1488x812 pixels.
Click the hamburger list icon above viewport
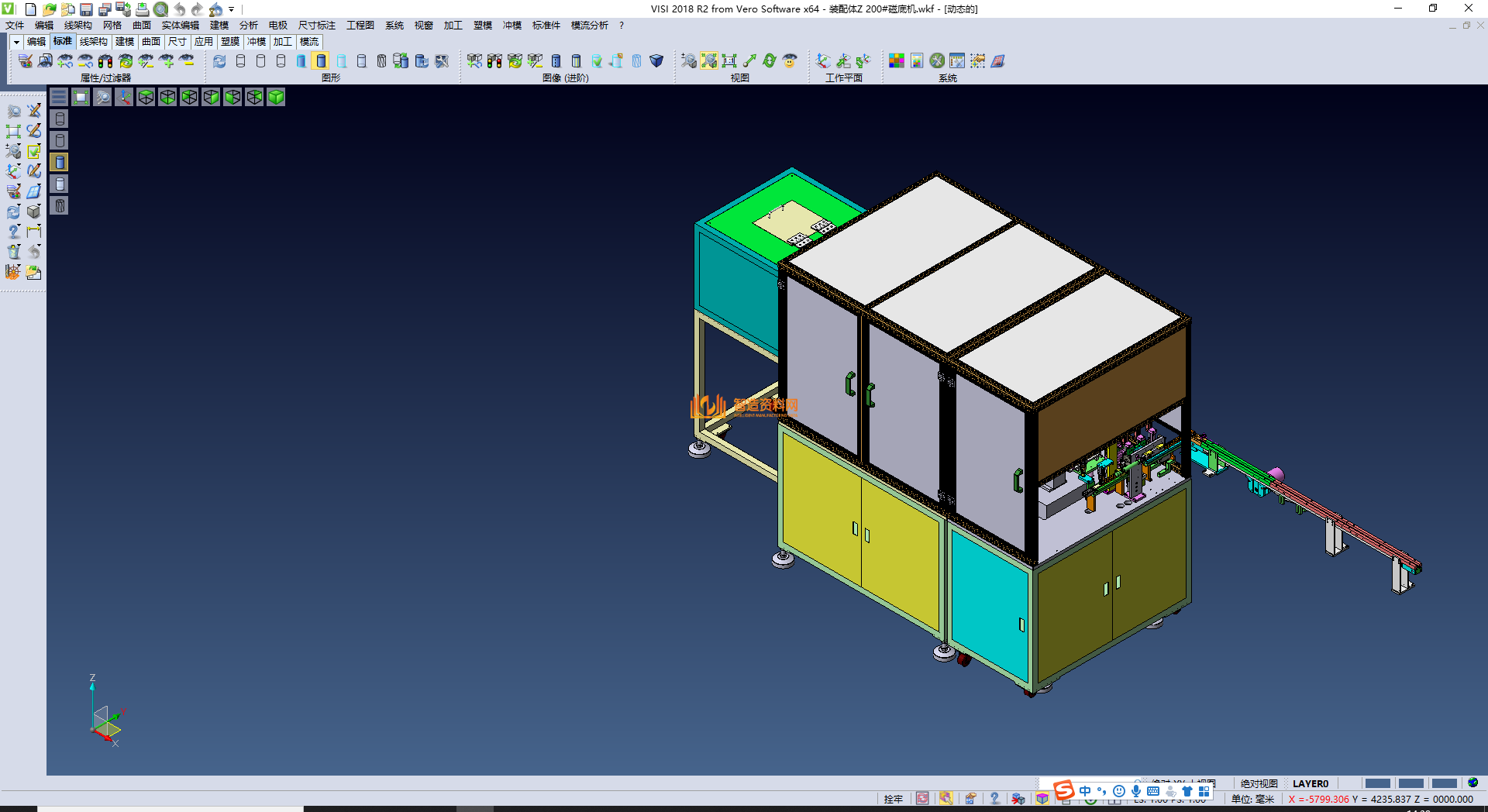[x=59, y=97]
